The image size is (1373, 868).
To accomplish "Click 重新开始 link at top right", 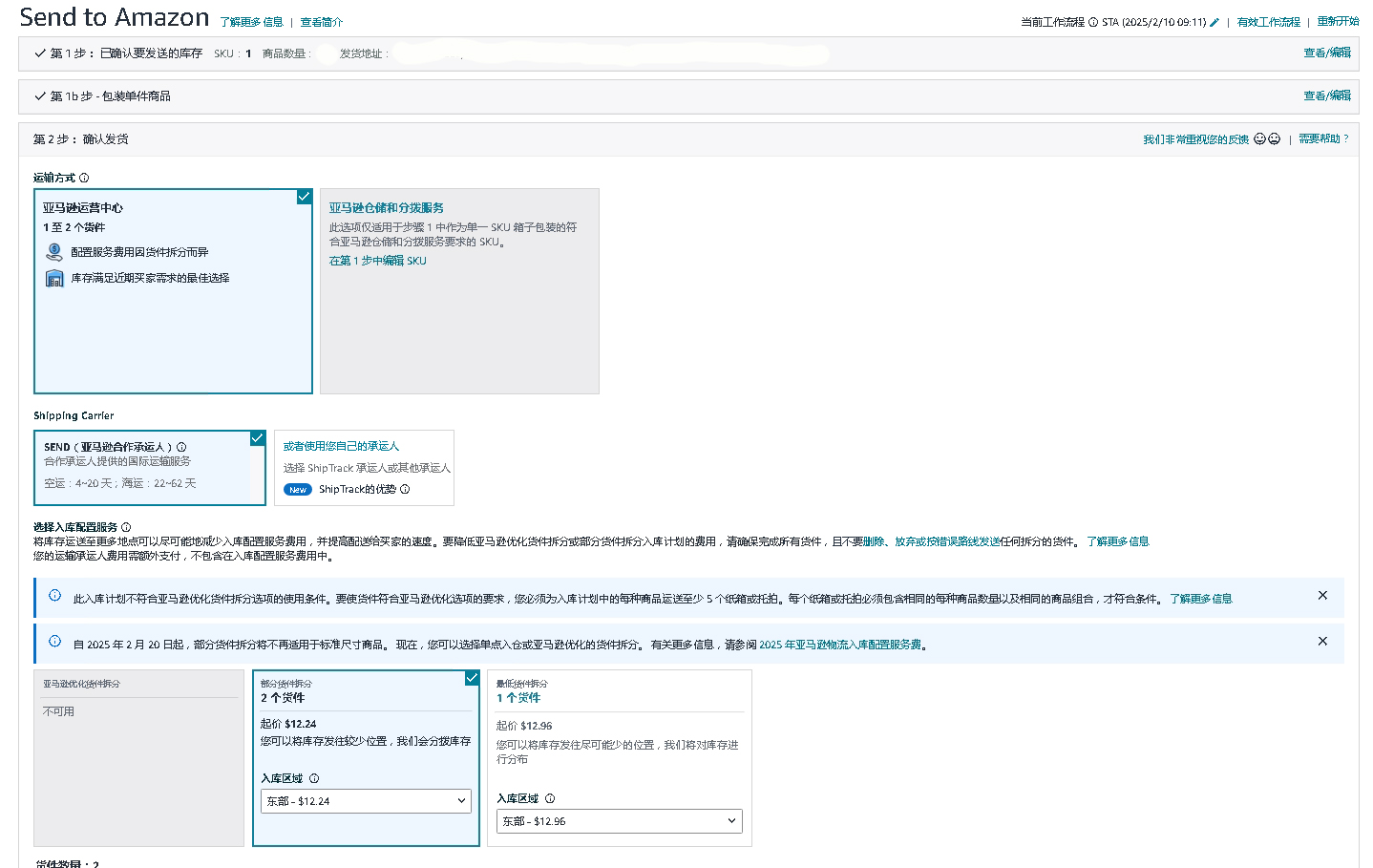I will coord(1339,21).
